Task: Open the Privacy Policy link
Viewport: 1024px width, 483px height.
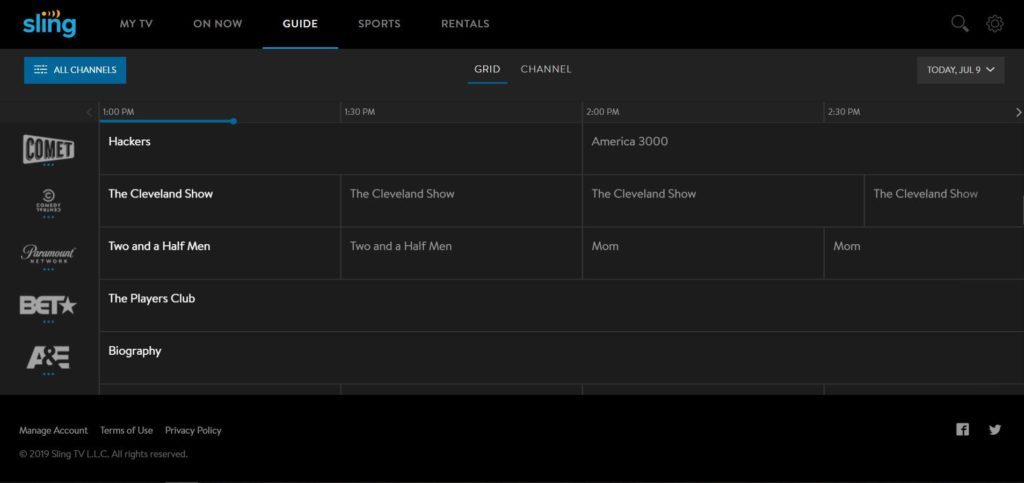Action: pos(193,431)
